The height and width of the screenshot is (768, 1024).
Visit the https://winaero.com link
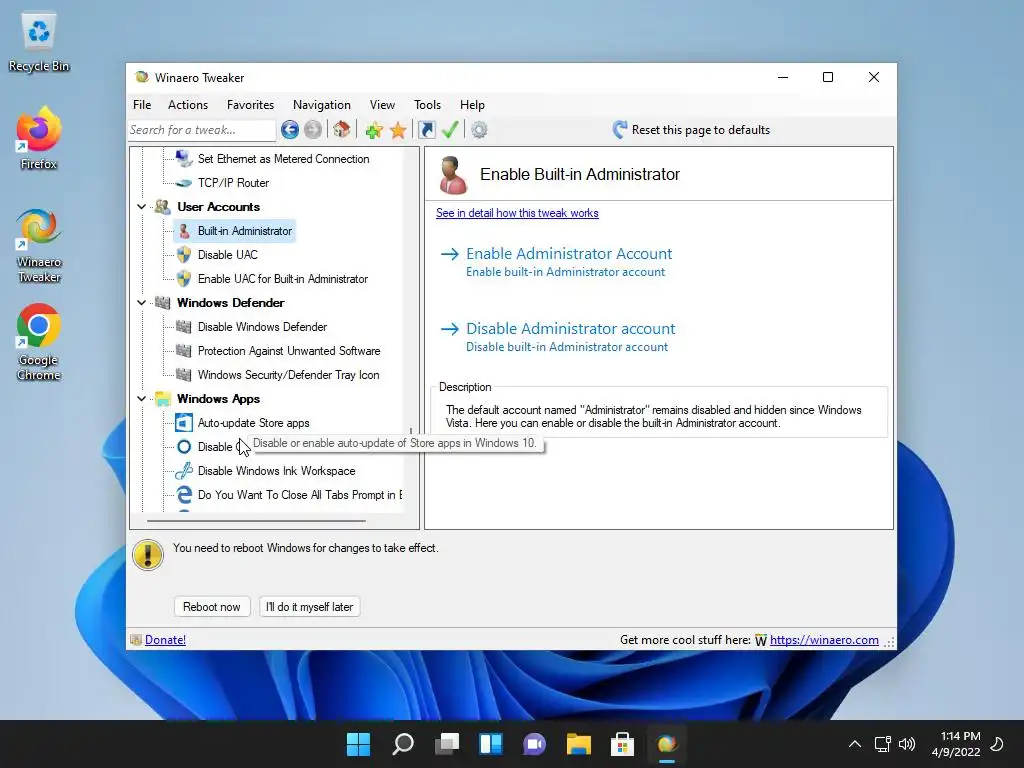click(824, 640)
